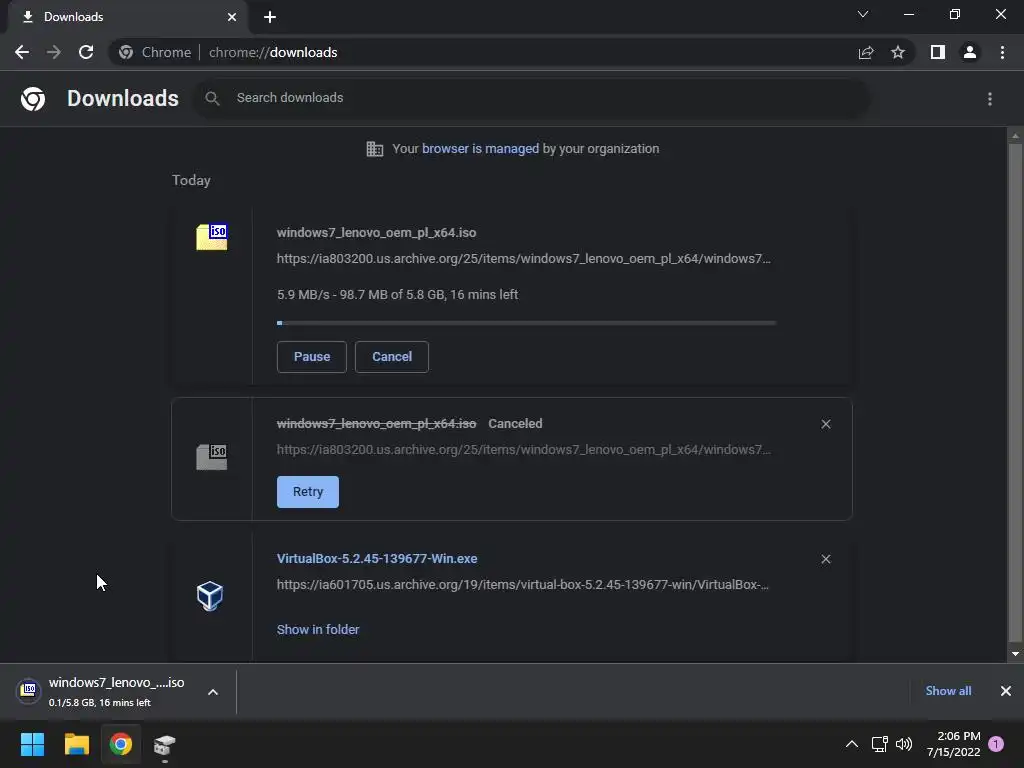The width and height of the screenshot is (1024, 768).
Task: Open the notification badge in the tray
Action: tap(996, 744)
